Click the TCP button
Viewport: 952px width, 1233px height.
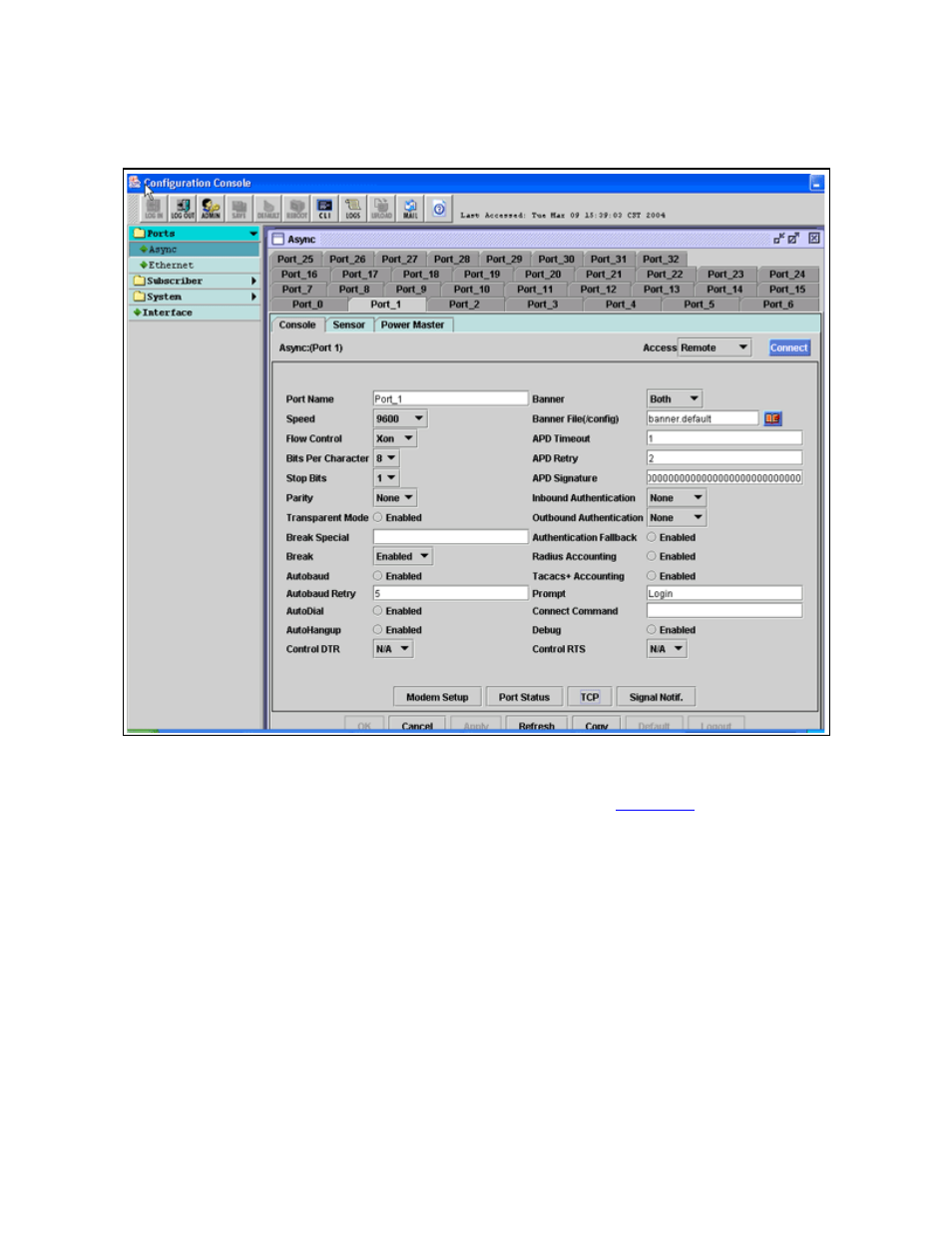pos(590,697)
